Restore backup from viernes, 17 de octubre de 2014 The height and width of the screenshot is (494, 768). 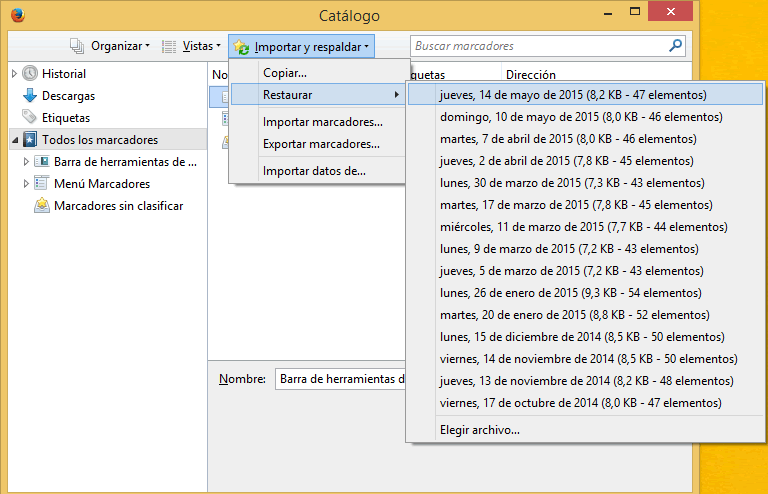[x=585, y=403]
